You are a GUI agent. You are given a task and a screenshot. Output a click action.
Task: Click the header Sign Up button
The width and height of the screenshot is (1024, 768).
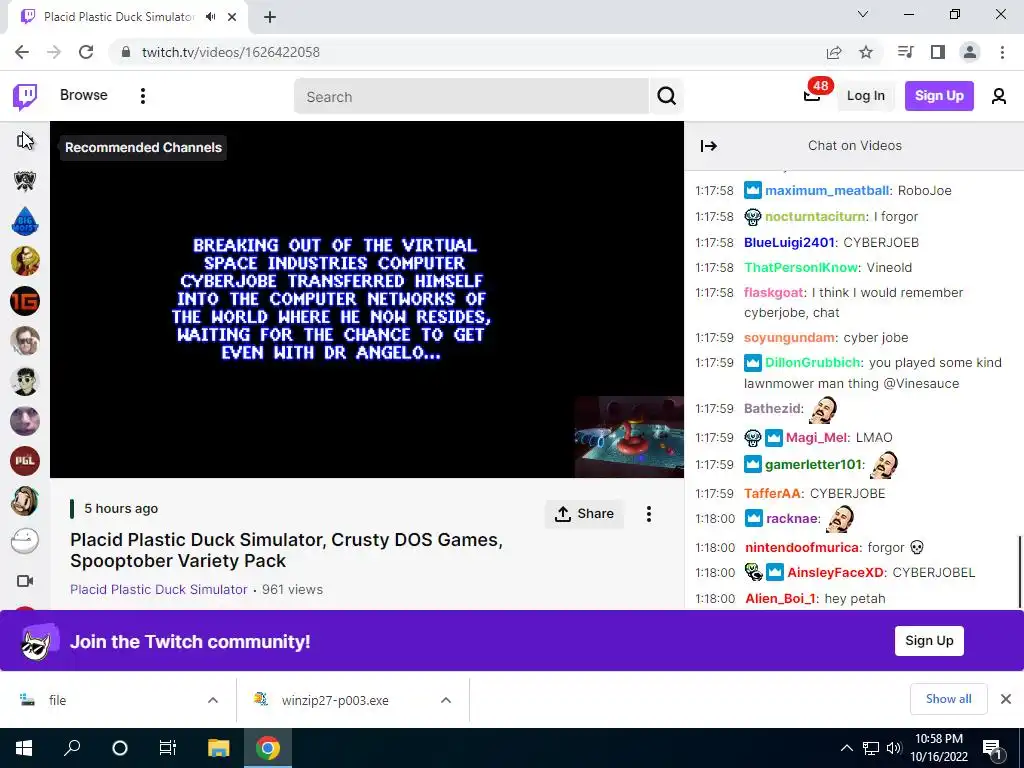tap(939, 96)
